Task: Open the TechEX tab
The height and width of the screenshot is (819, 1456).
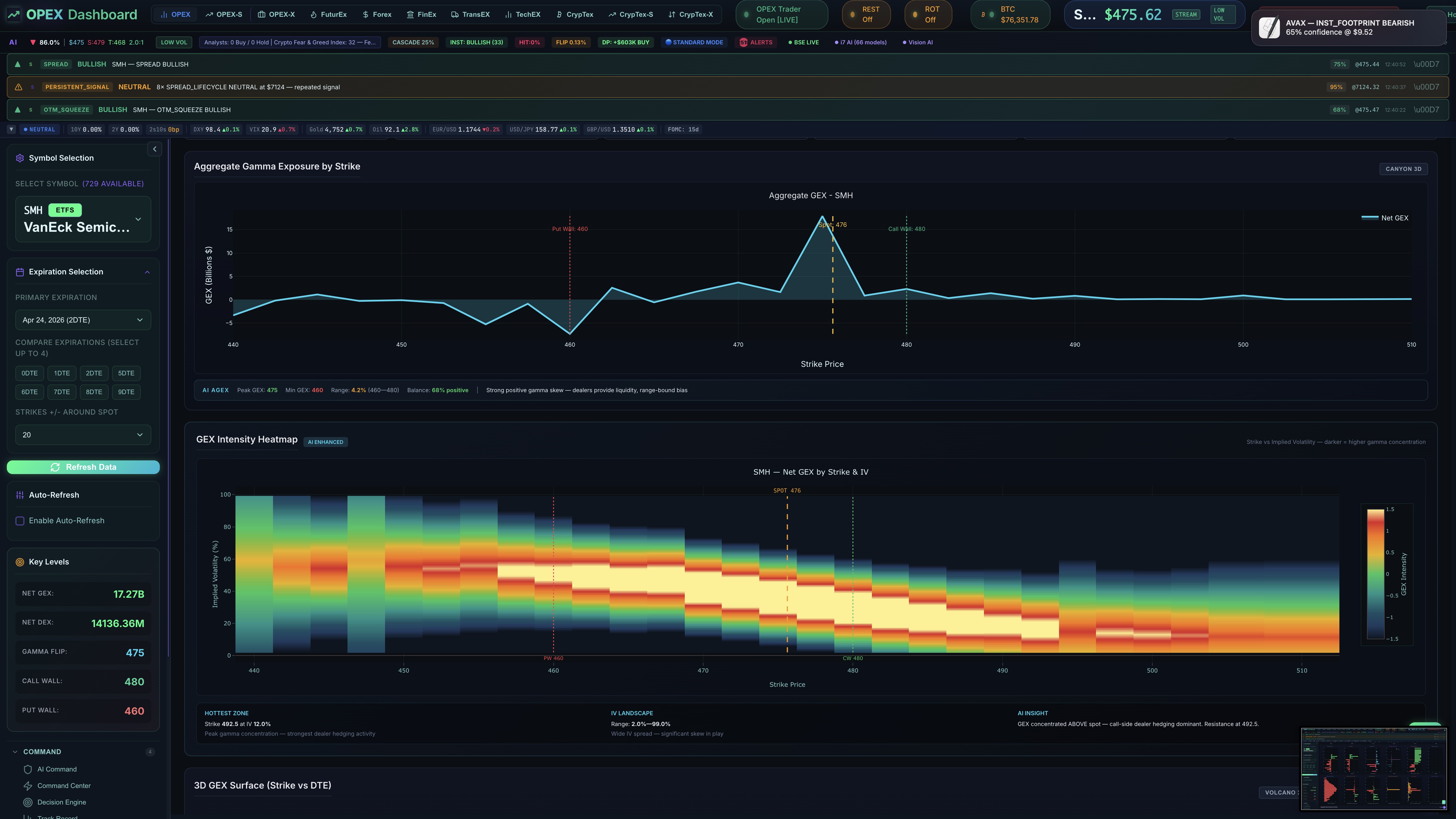Action: (x=523, y=15)
